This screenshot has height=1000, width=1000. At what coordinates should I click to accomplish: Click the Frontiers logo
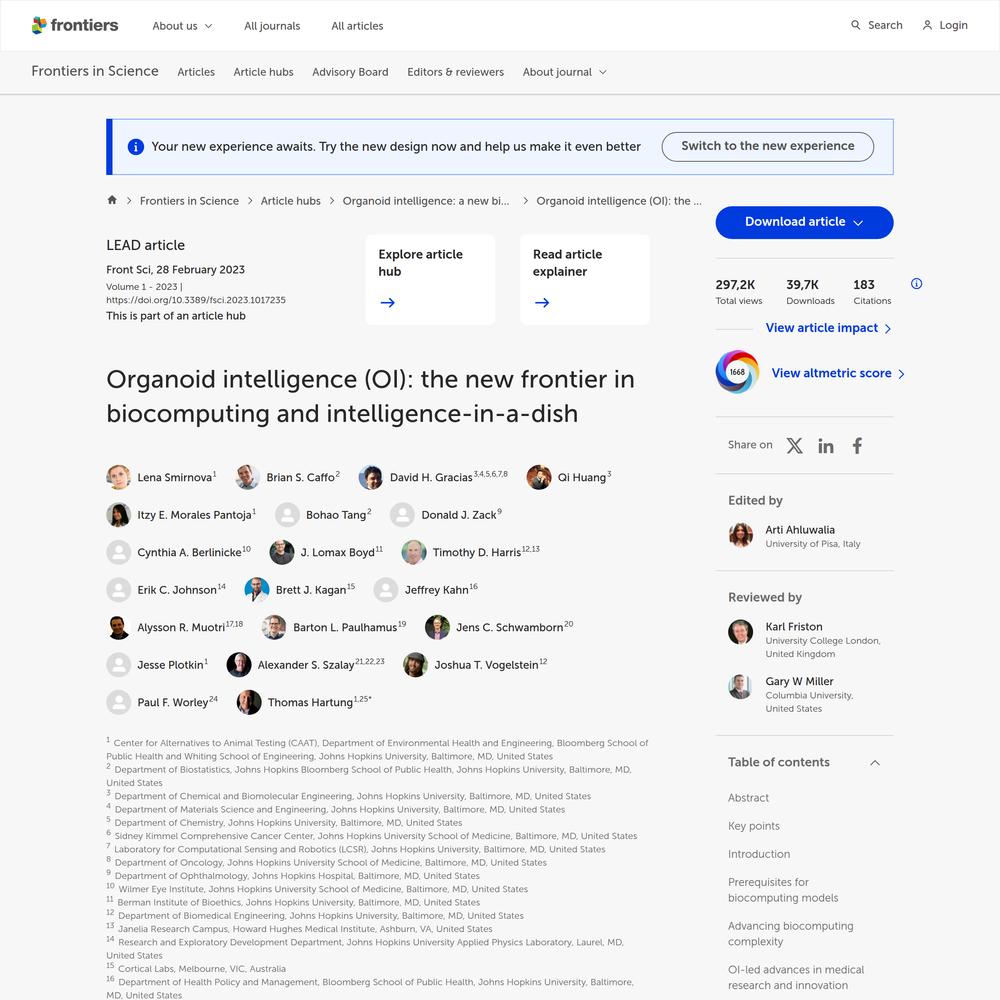click(x=75, y=25)
